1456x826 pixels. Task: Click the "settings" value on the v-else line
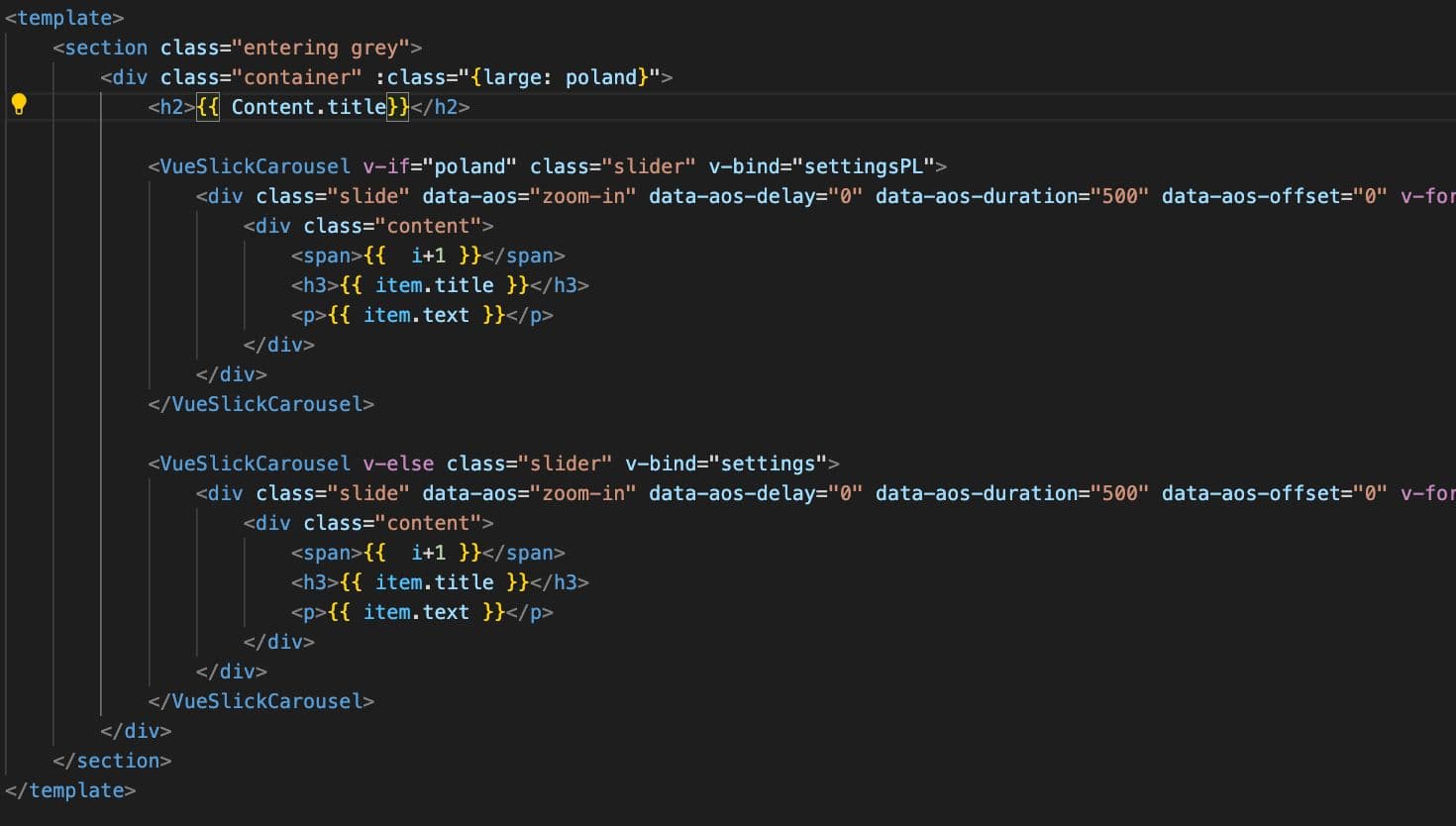[769, 464]
